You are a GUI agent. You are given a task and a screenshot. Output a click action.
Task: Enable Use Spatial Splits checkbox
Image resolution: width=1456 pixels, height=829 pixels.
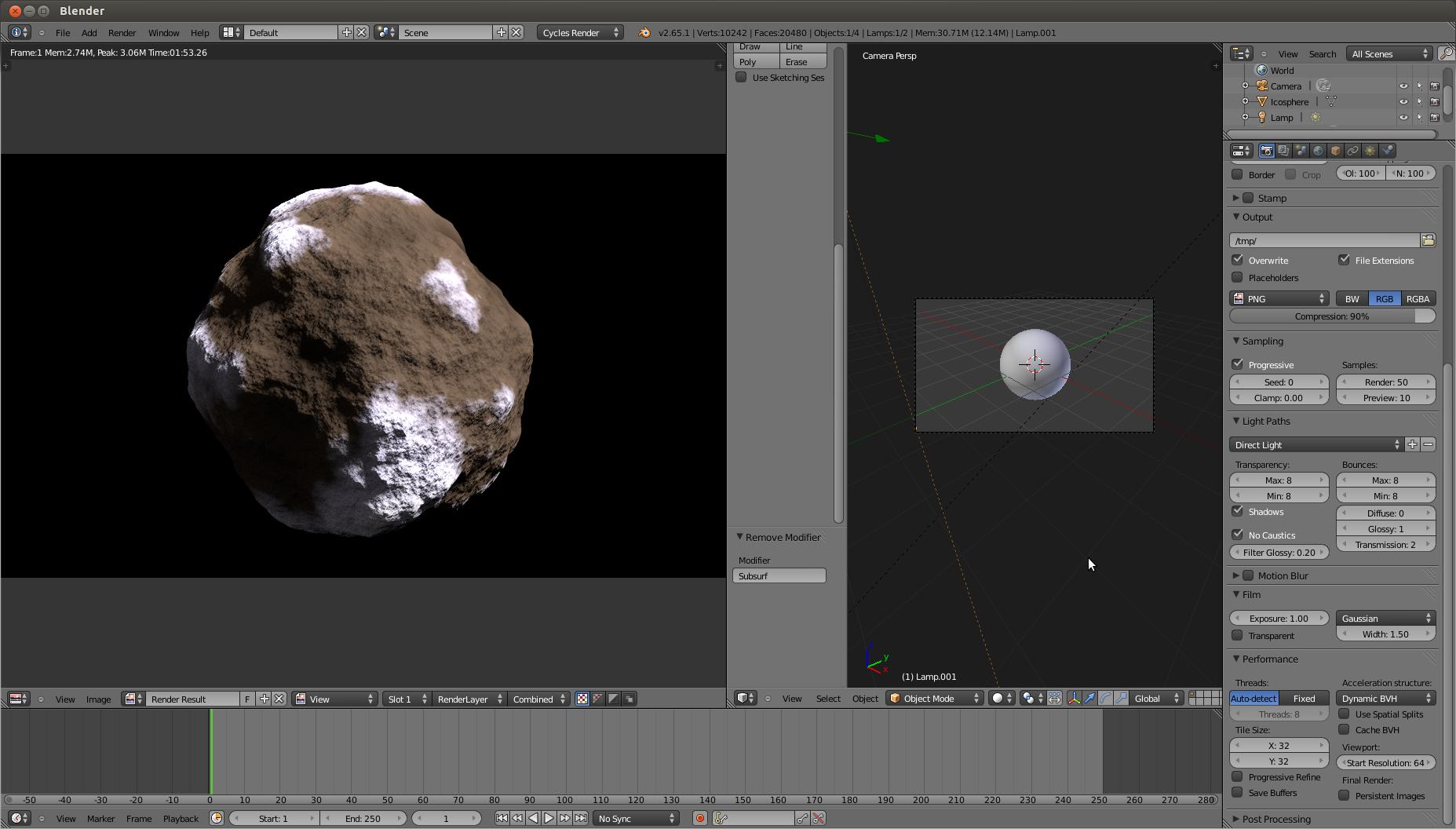1345,714
